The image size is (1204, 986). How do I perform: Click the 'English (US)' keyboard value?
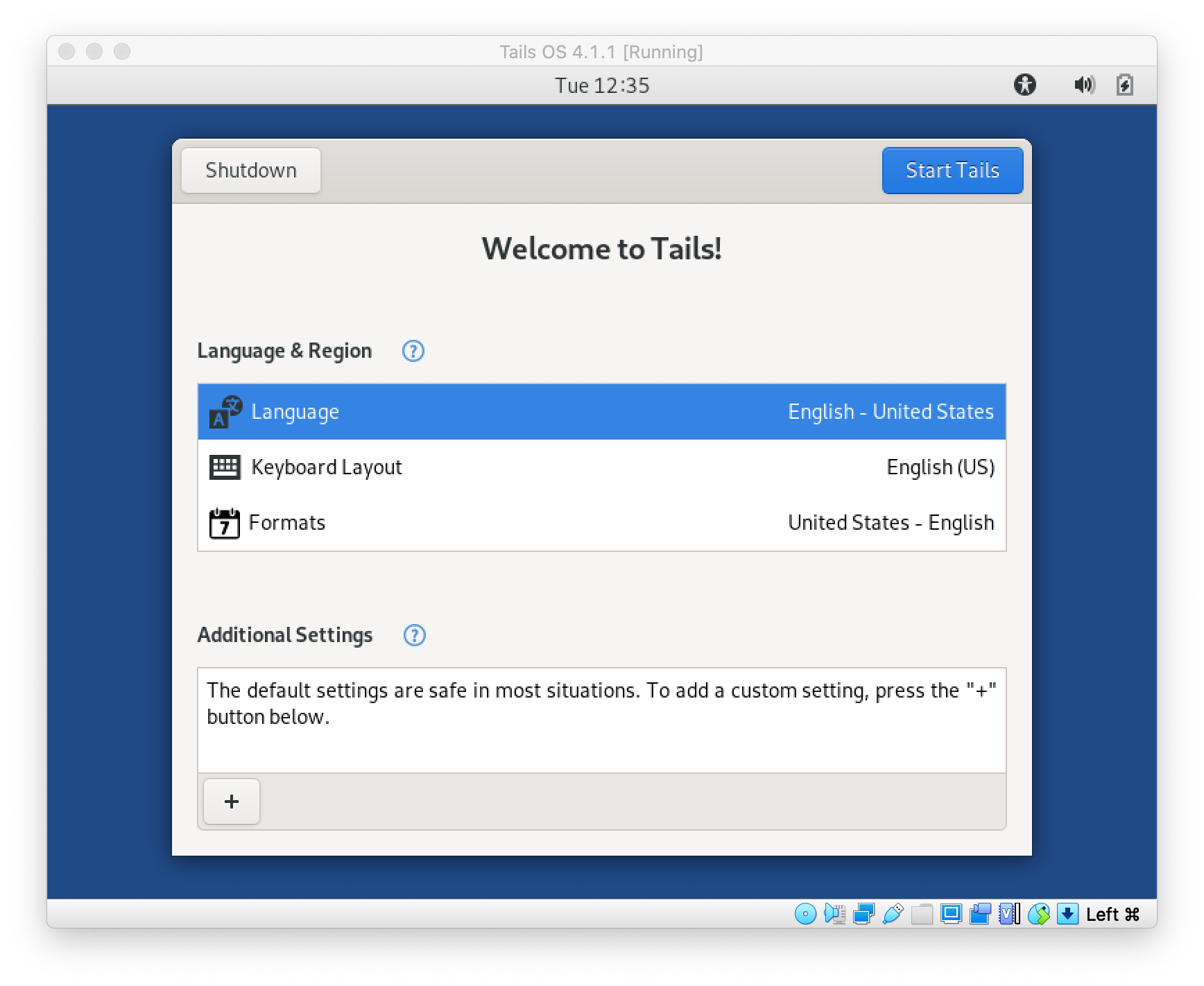(940, 467)
